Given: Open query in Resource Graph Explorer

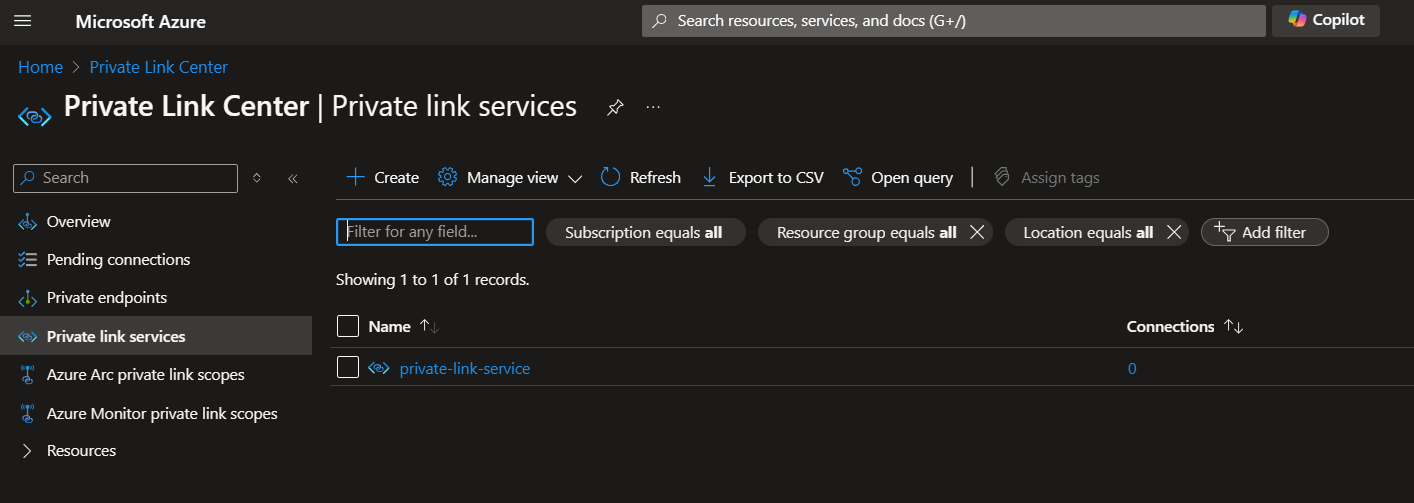Looking at the screenshot, I should [898, 177].
